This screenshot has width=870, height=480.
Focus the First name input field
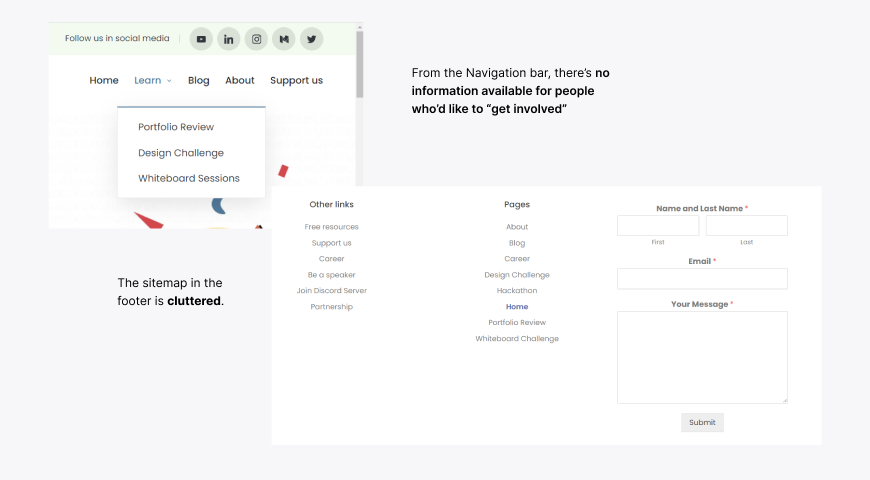[x=658, y=226]
